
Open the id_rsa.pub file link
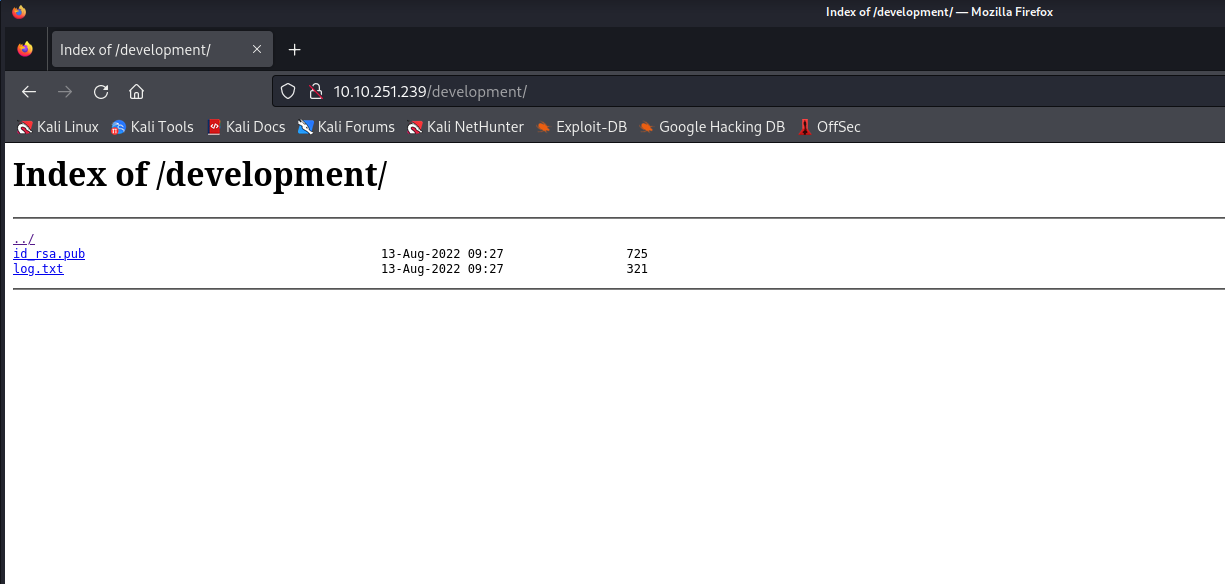49,254
